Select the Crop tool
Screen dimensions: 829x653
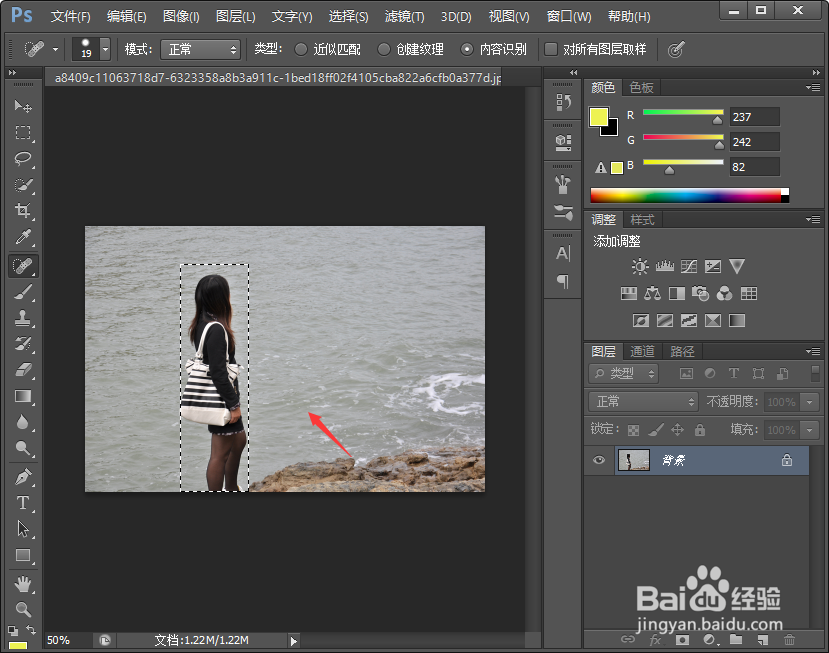(23, 211)
